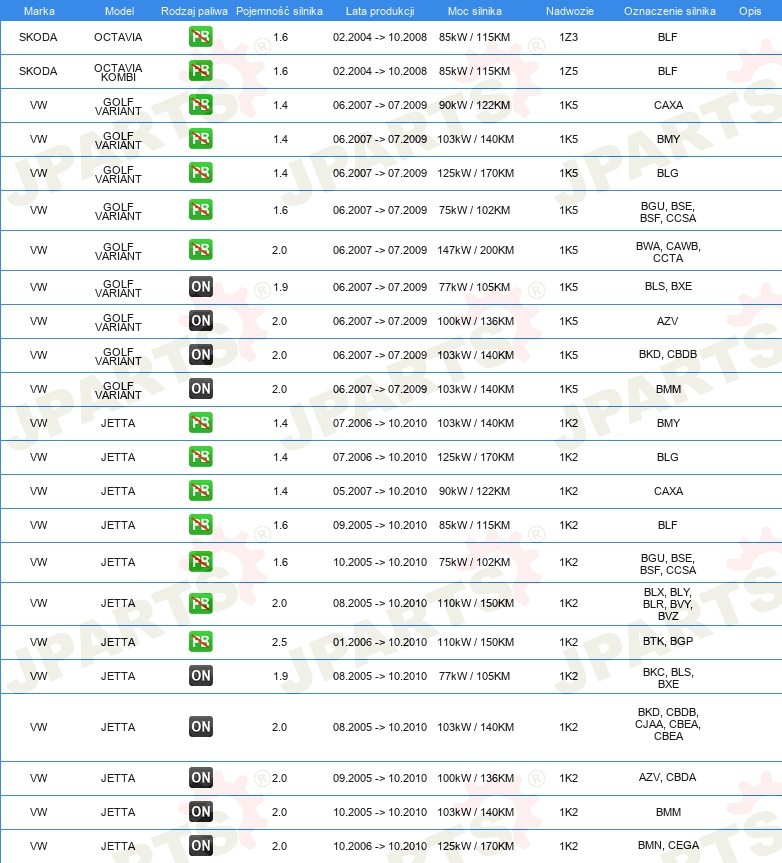Click the 2.5 engine capacity cell
Image resolution: width=782 pixels, height=863 pixels.
coord(280,642)
